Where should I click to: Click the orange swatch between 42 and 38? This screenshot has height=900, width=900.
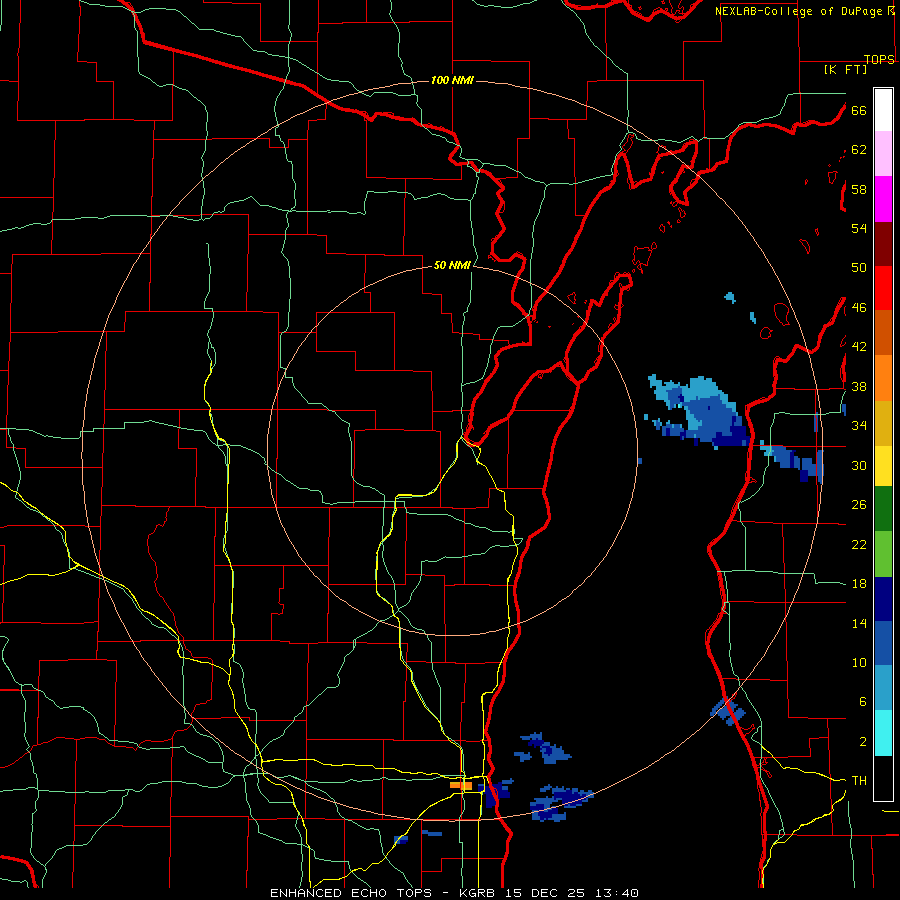pos(883,378)
